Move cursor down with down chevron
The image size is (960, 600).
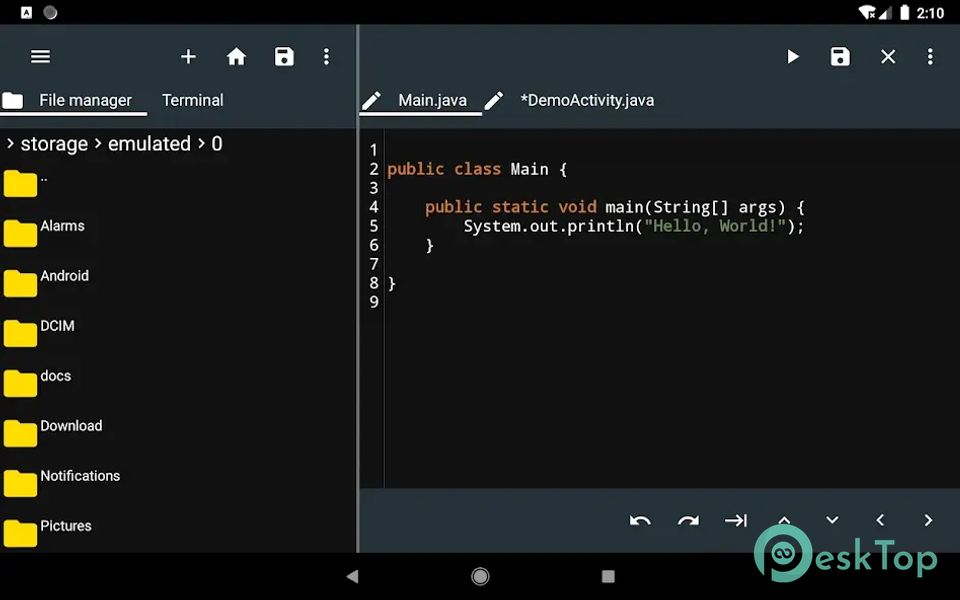832,520
